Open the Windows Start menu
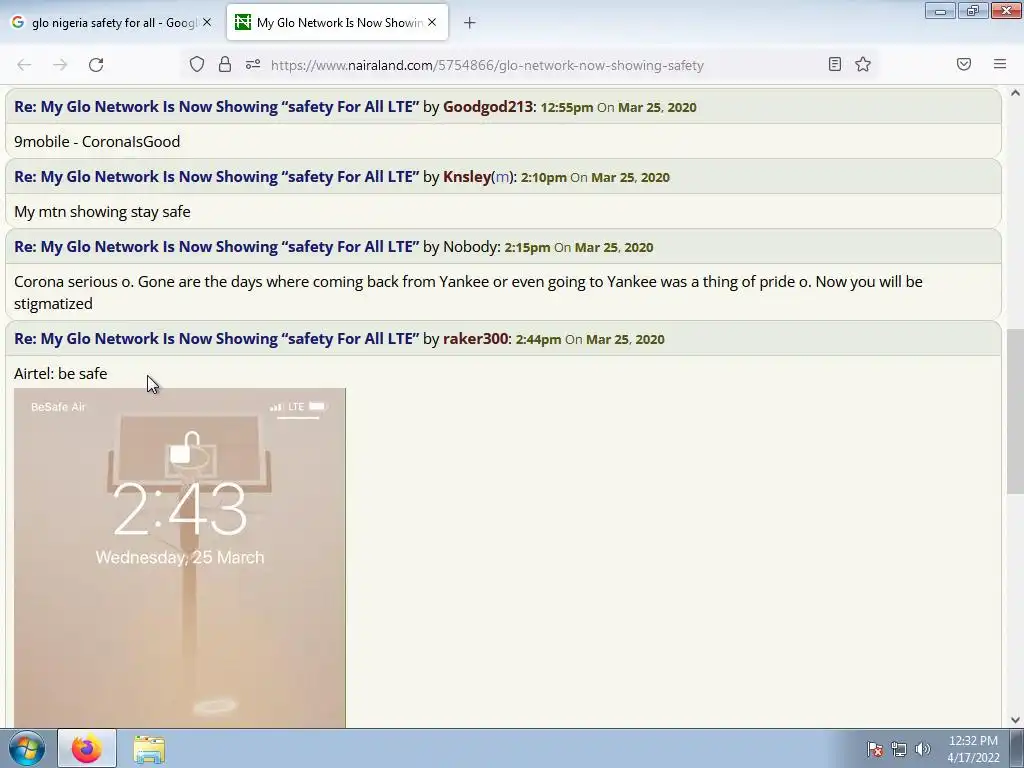This screenshot has width=1024, height=768. click(26, 748)
